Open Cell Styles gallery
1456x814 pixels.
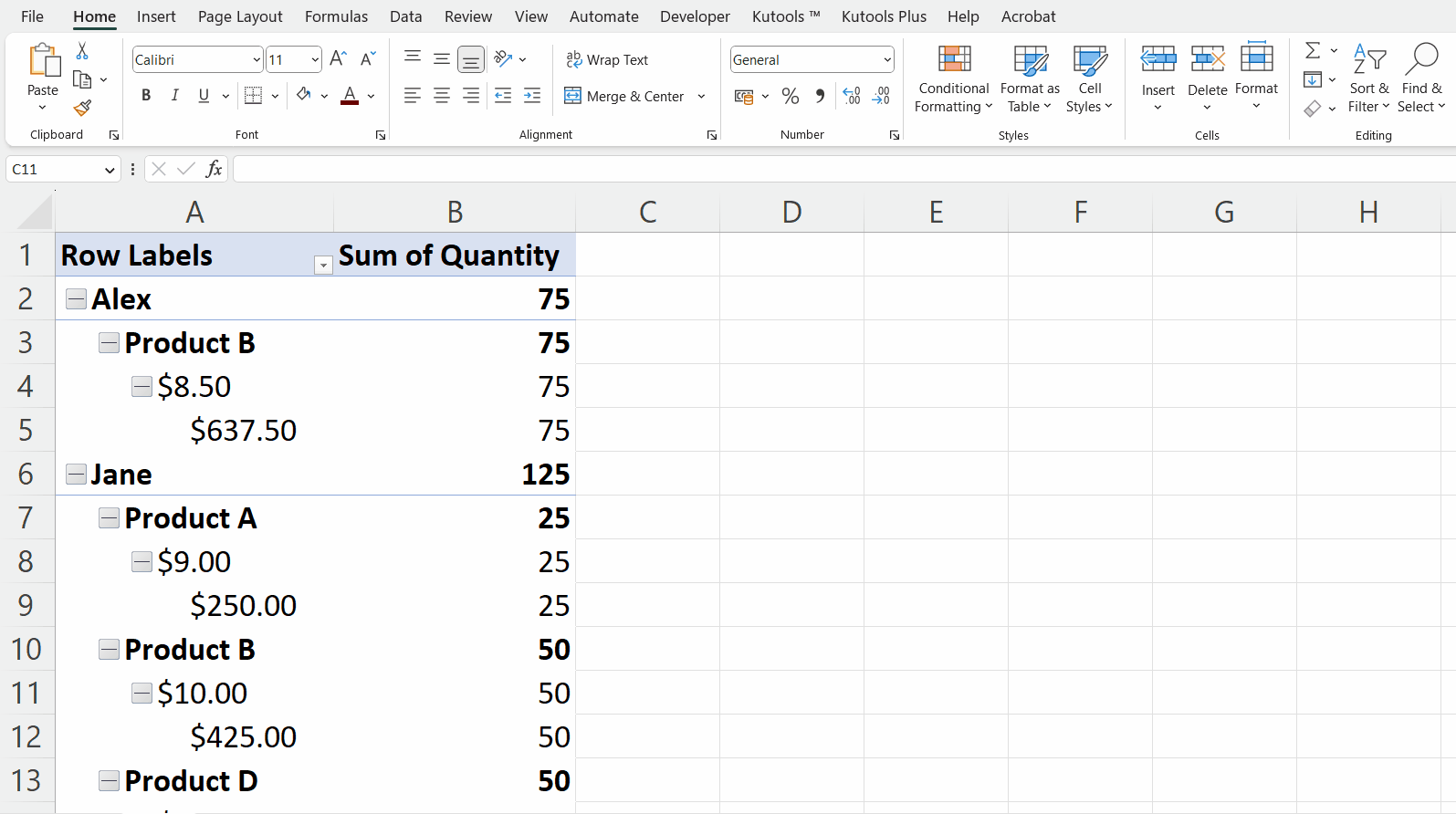pos(1089,79)
